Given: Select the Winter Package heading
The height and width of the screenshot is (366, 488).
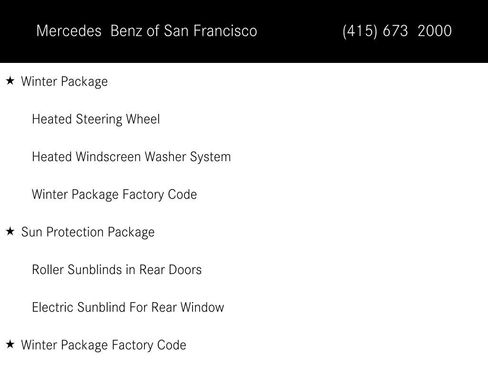Looking at the screenshot, I should coord(64,82).
